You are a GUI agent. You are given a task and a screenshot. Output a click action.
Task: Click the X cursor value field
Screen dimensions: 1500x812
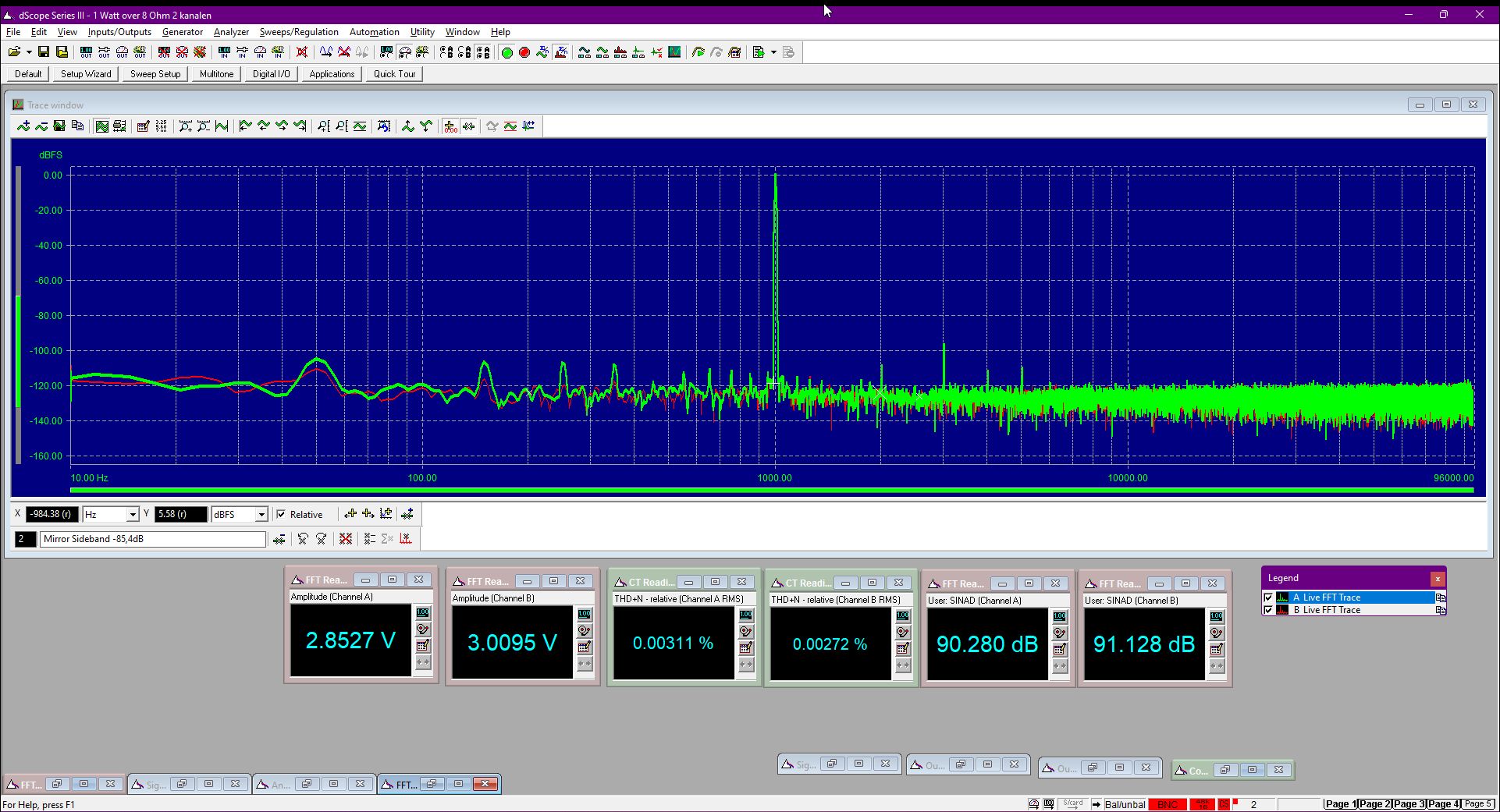point(52,514)
